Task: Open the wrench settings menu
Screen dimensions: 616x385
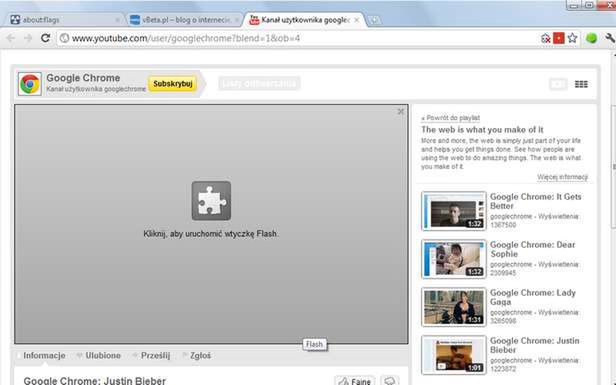Action: click(610, 38)
